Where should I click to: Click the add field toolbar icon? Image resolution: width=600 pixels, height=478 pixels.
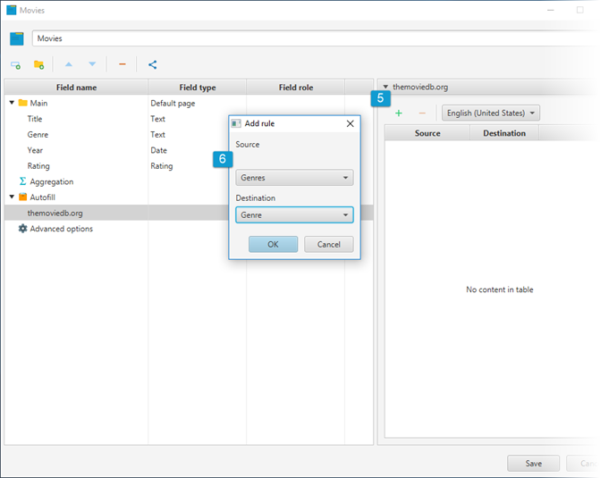point(16,65)
